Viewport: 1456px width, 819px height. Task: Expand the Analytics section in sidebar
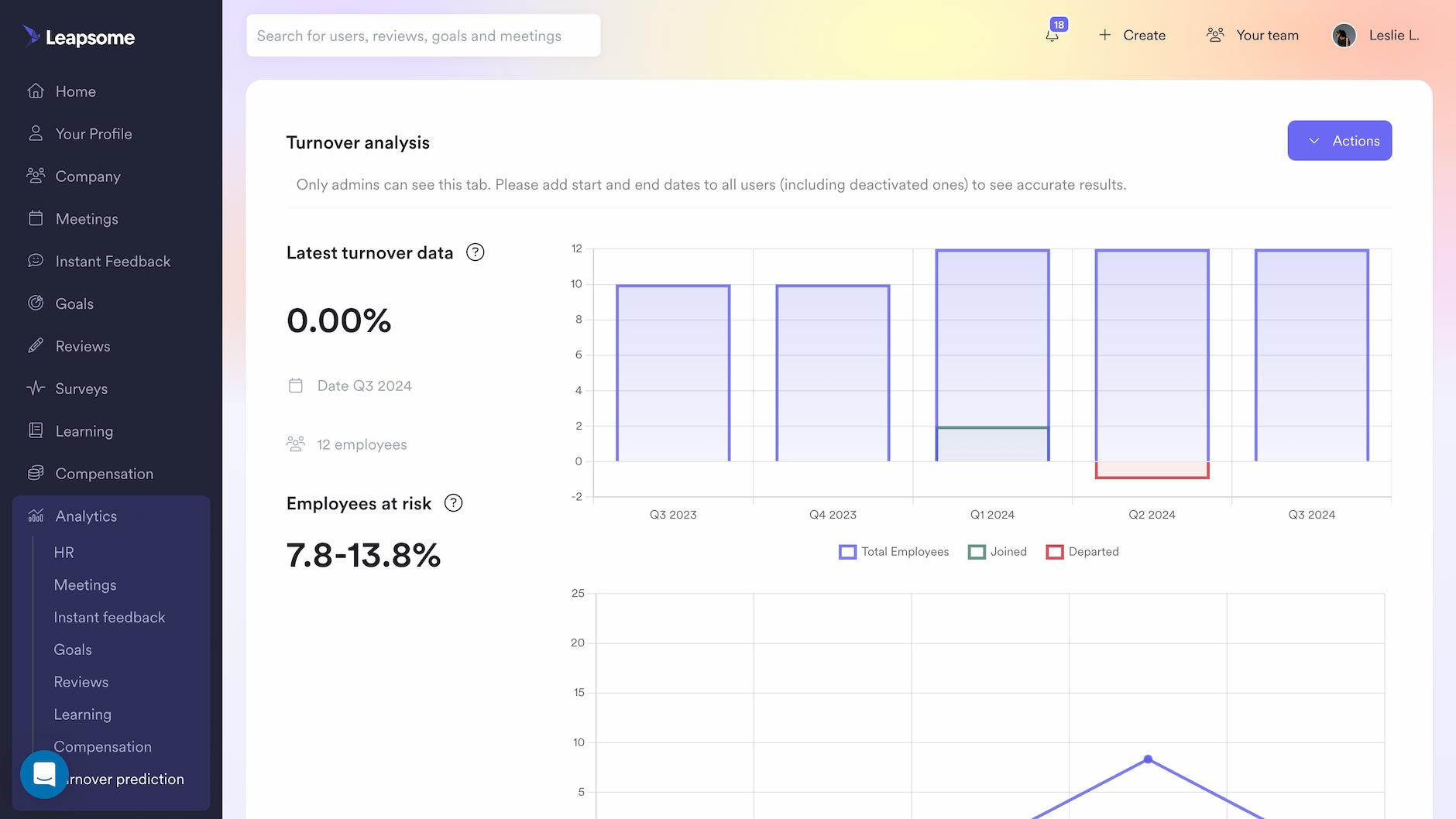coord(86,516)
